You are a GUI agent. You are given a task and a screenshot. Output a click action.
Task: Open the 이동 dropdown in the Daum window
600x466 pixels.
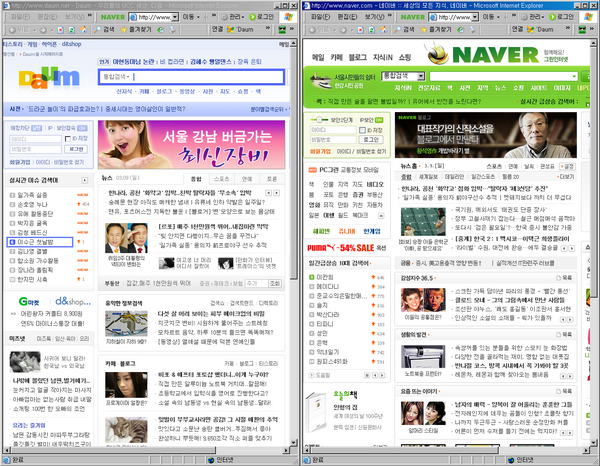pos(198,17)
